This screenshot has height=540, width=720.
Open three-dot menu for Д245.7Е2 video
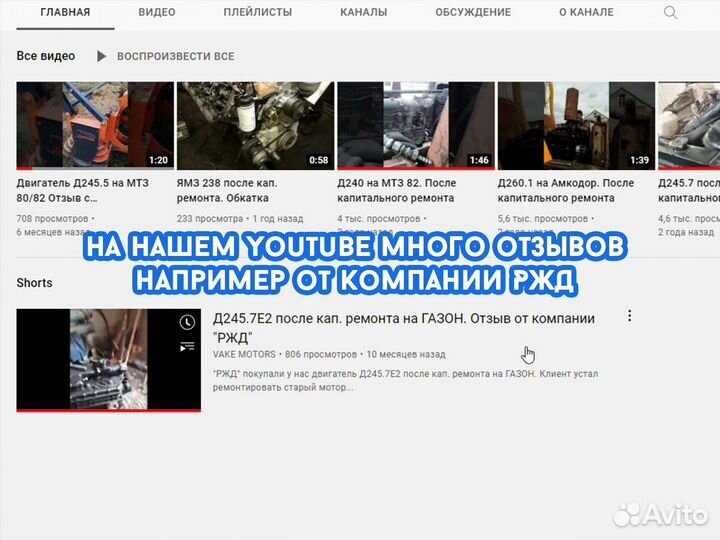click(630, 315)
